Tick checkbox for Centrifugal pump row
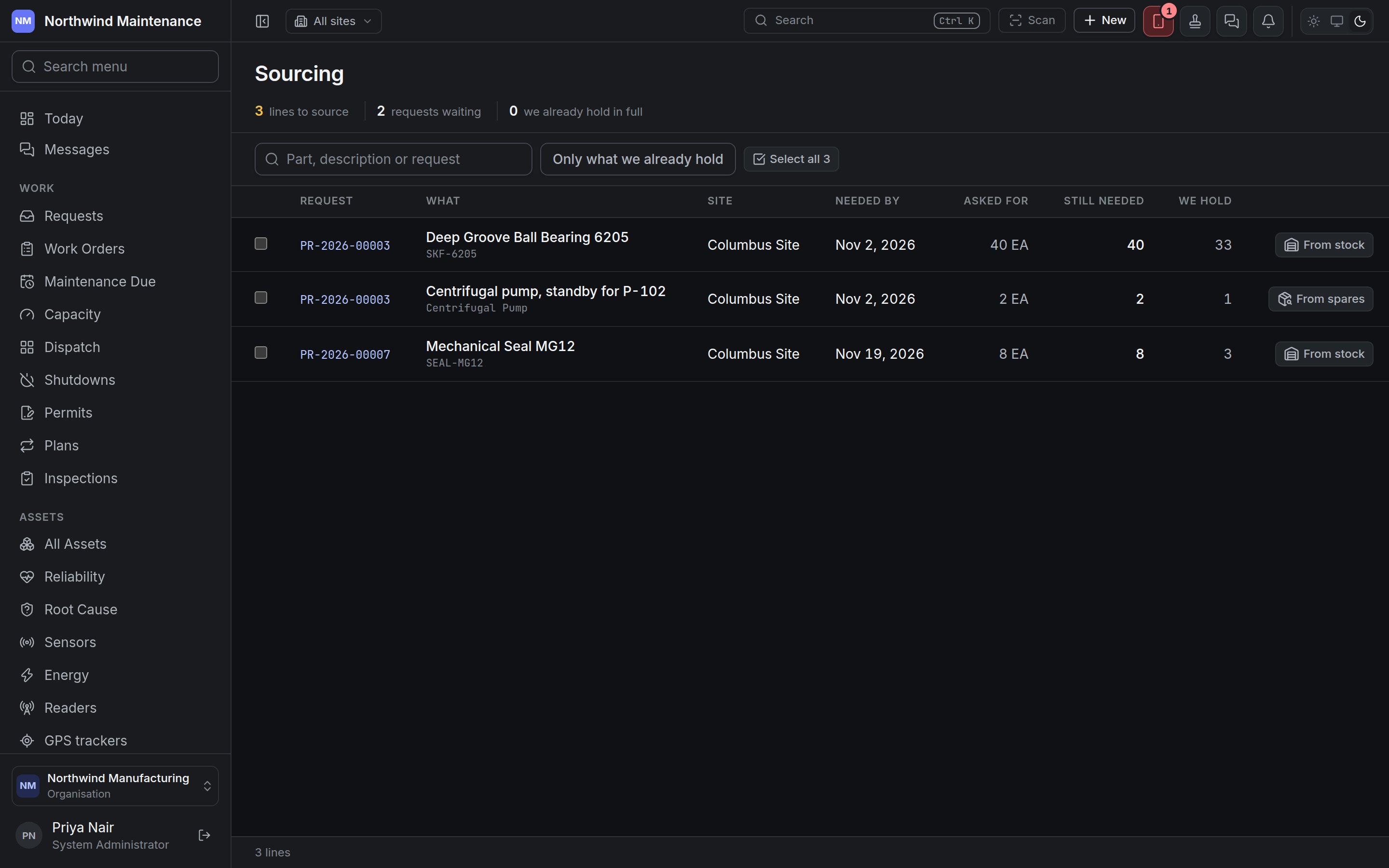 [x=261, y=298]
